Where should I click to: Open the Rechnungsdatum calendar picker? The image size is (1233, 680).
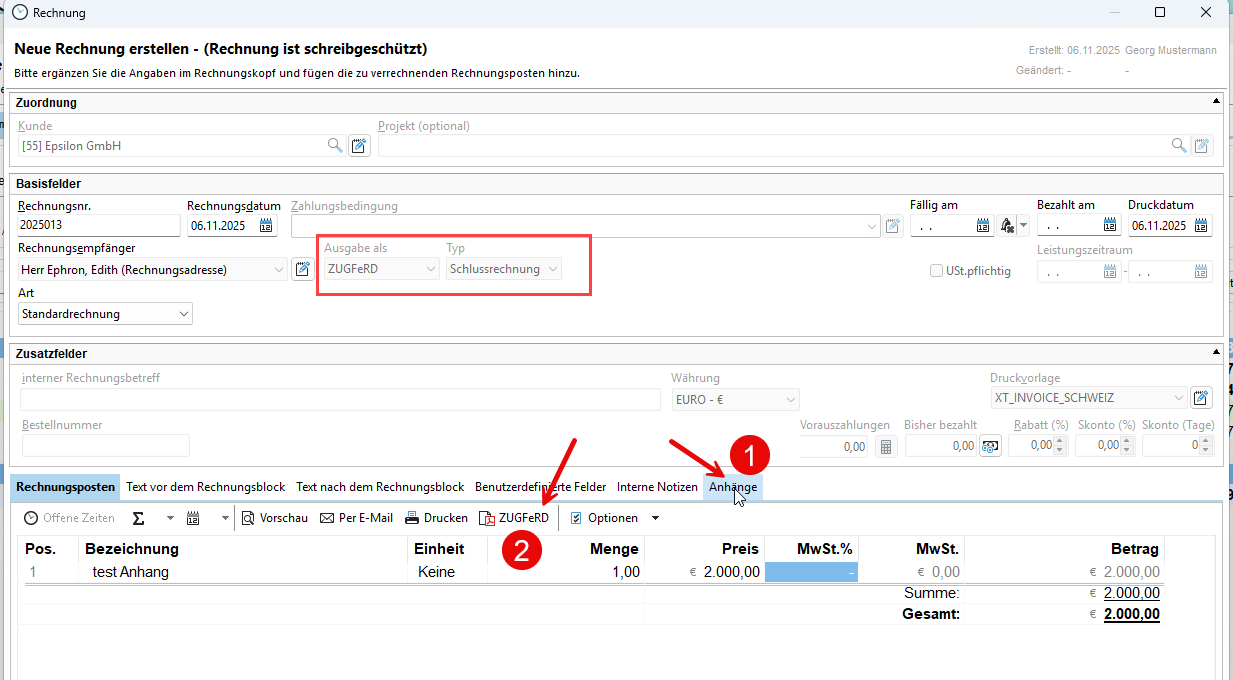click(x=266, y=226)
